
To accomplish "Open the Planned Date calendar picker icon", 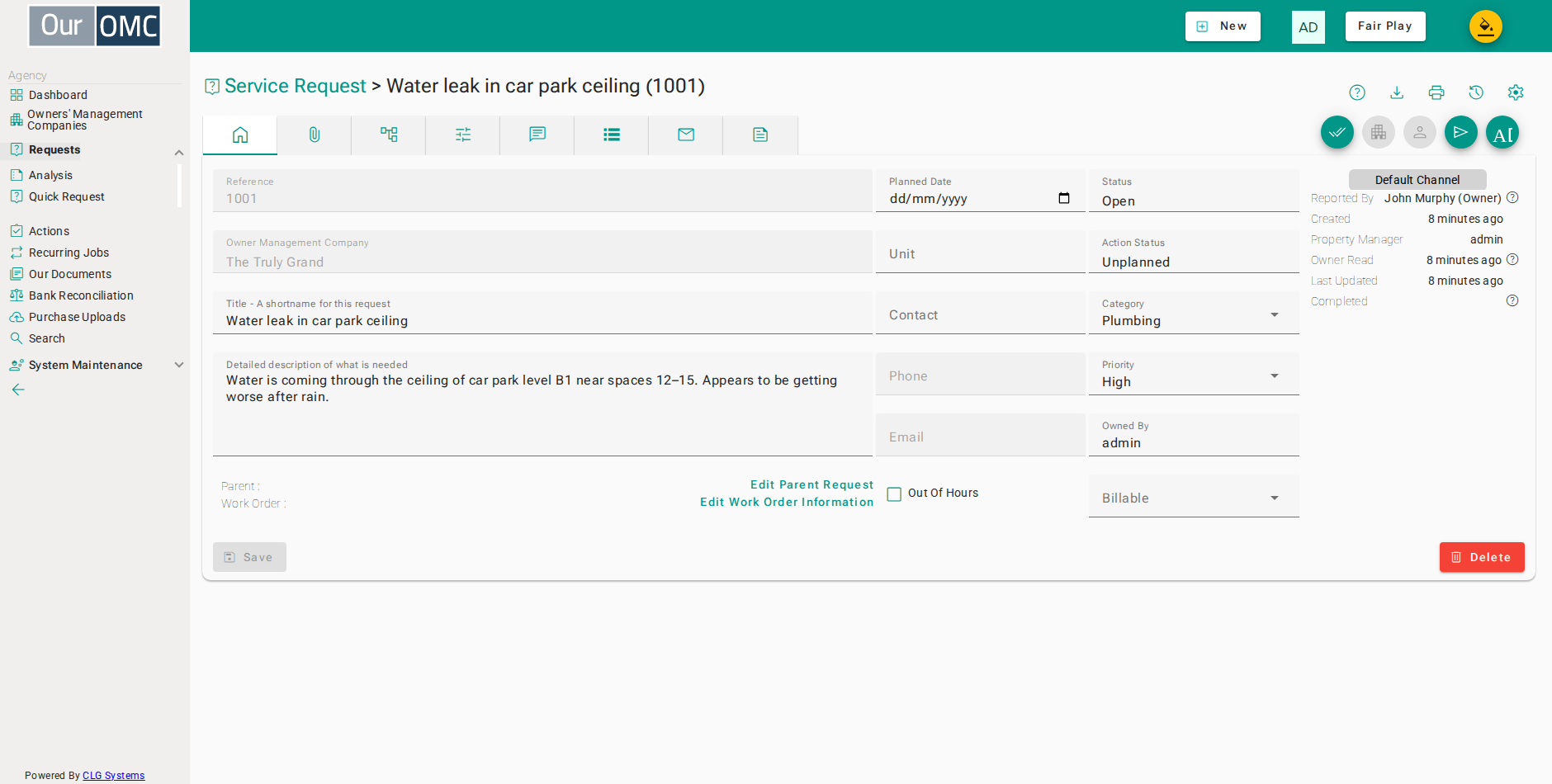I will (1064, 198).
